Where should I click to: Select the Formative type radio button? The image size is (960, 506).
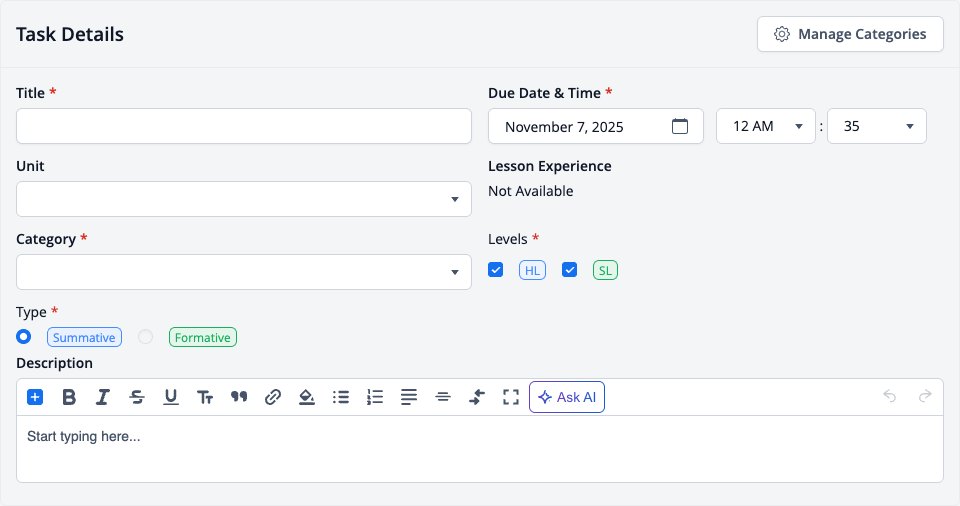point(145,337)
